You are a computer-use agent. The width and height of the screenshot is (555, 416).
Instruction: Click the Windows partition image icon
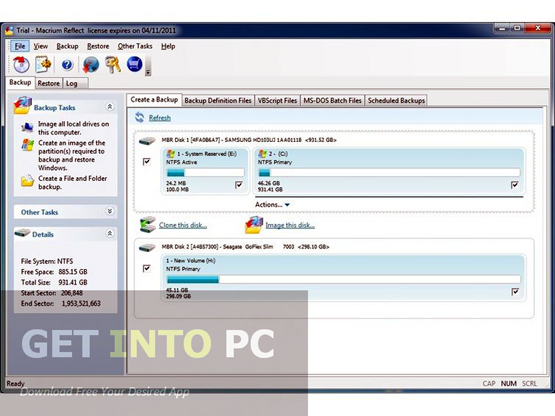coord(28,145)
